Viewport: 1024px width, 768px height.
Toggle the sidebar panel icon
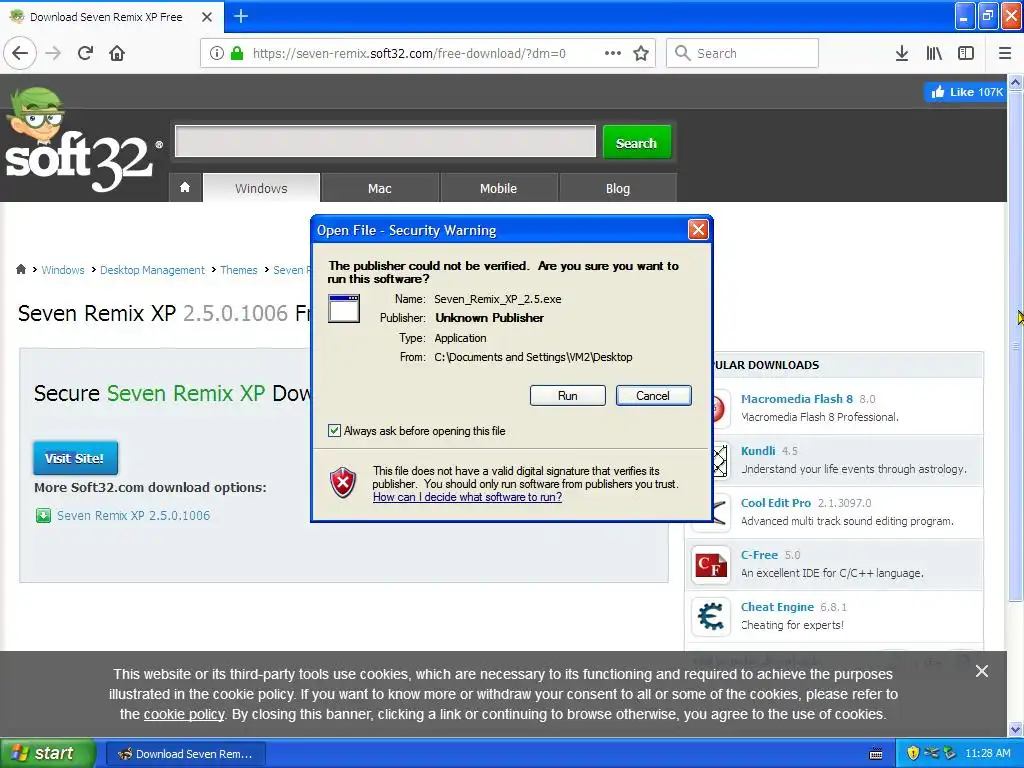[x=966, y=53]
